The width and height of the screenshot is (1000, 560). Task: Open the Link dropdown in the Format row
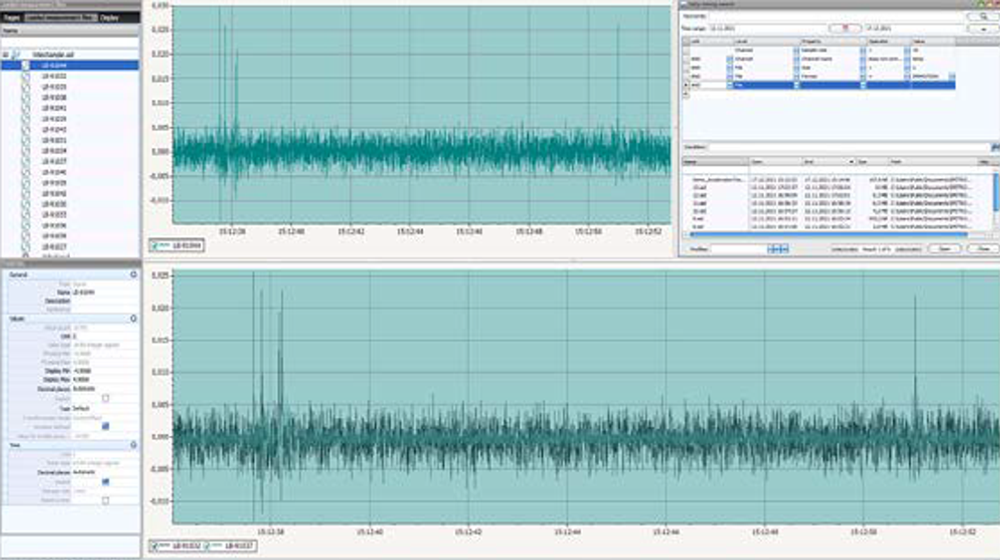(x=729, y=76)
